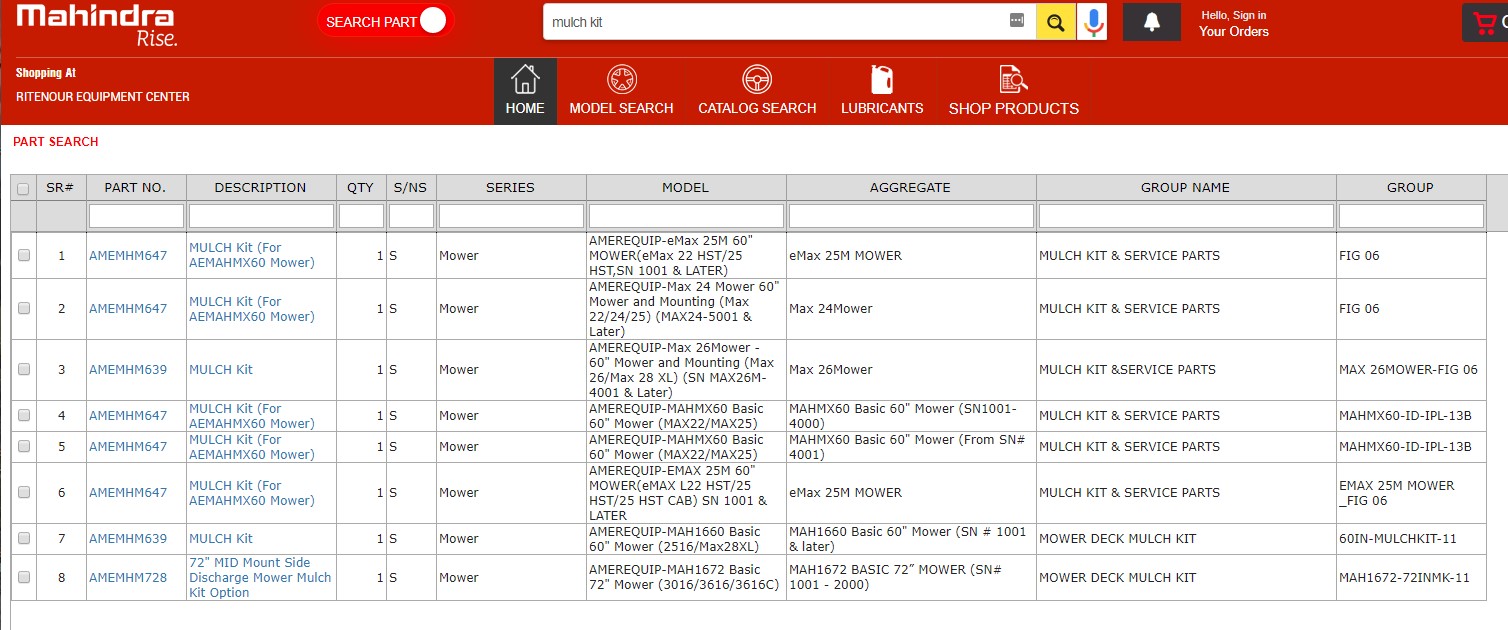The image size is (1508, 630).
Task: Go to the HOME tab
Action: [x=525, y=91]
